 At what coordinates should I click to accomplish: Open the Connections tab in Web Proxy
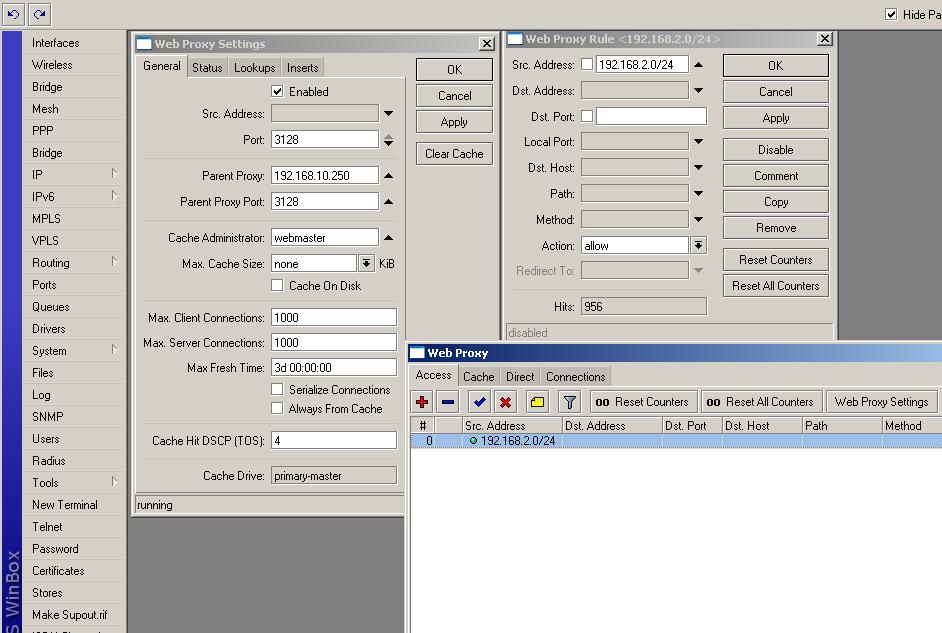(575, 377)
